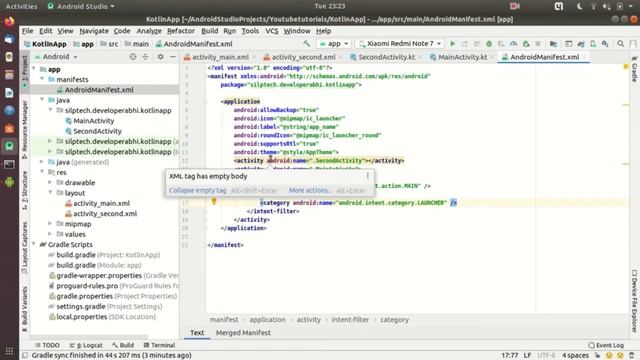Toggle the TODO tool window
Screen dimensions: 640x360
click(47, 345)
